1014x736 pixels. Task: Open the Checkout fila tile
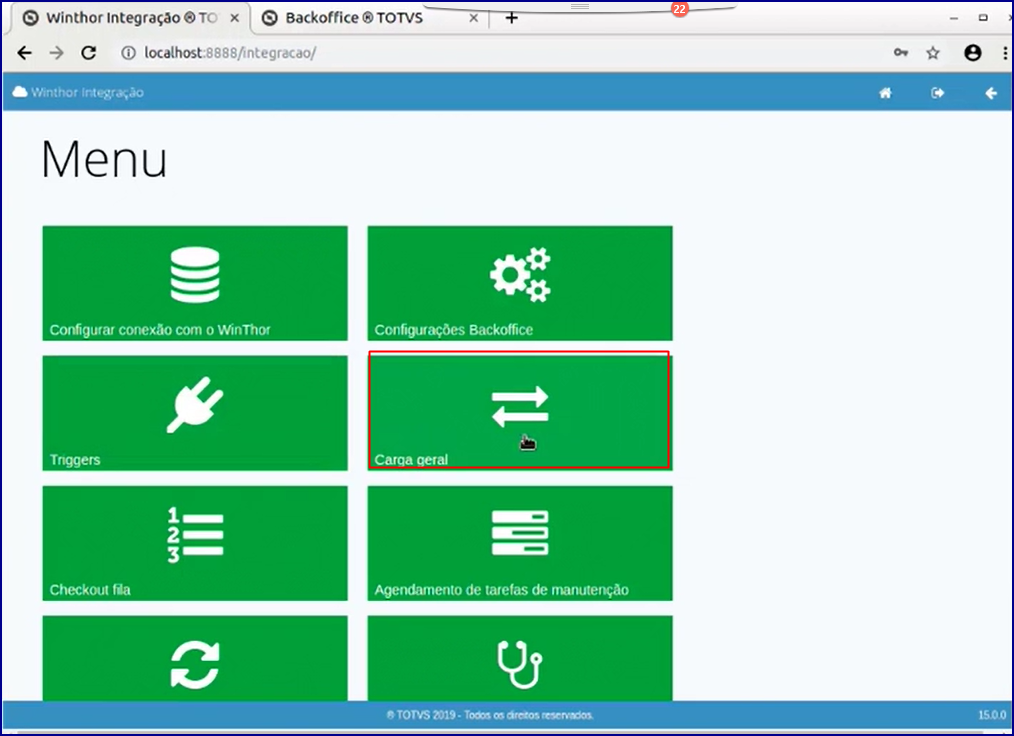195,543
